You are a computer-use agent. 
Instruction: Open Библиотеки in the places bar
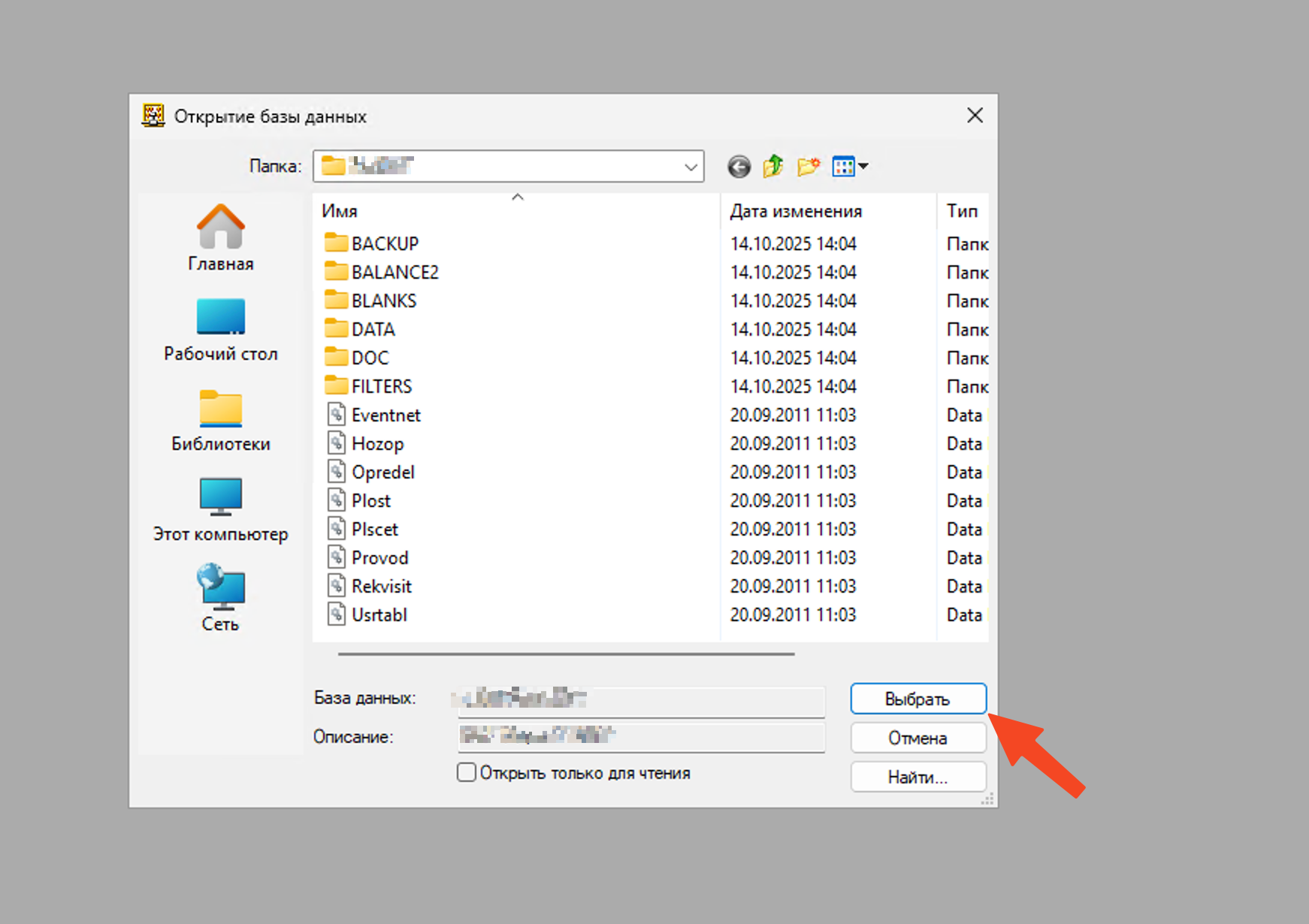click(x=220, y=420)
